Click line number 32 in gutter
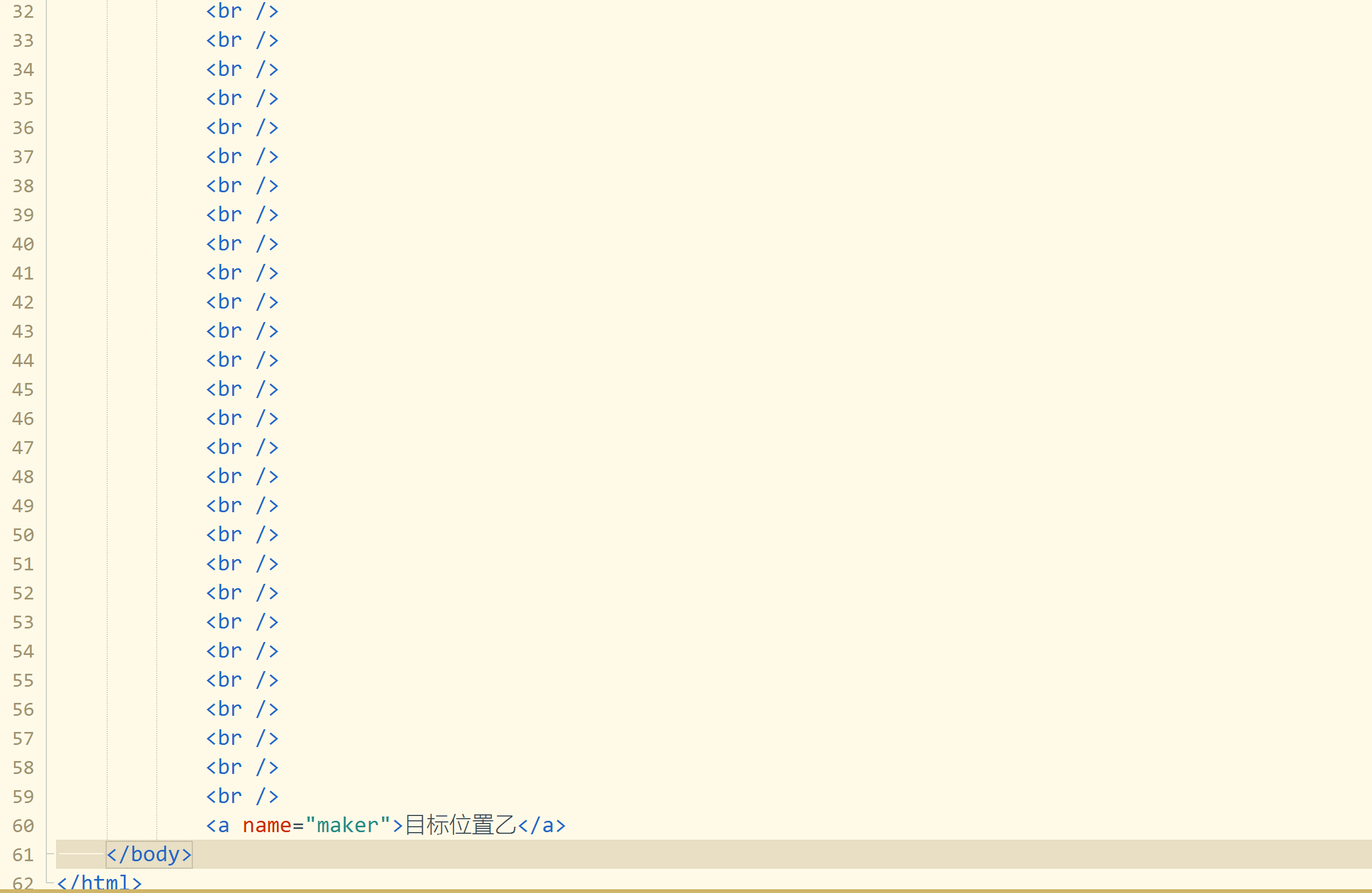This screenshot has width=1372, height=893. (23, 11)
